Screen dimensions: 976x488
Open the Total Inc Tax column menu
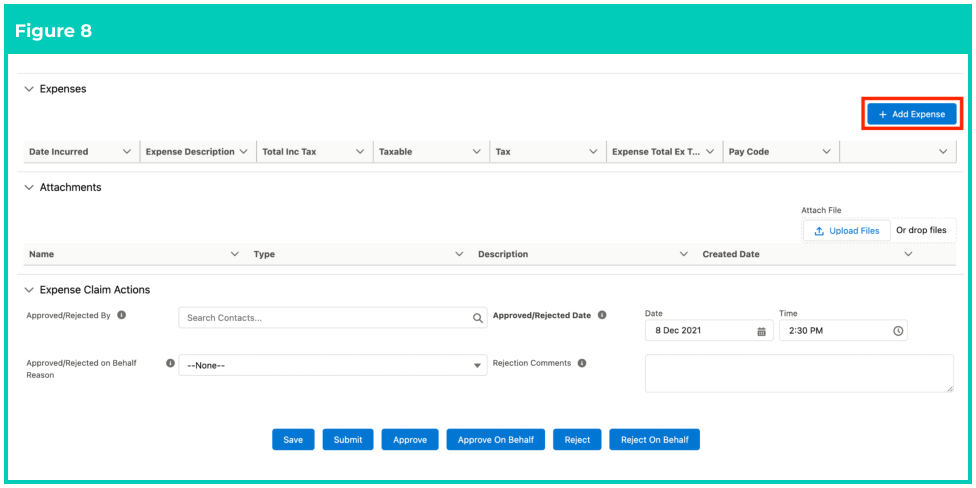[360, 152]
